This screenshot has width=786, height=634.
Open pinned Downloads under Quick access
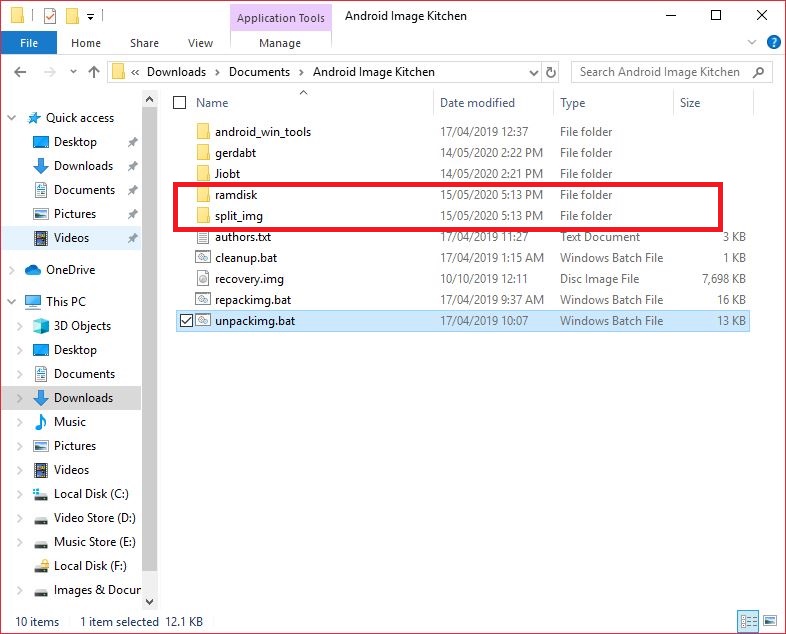click(x=83, y=166)
